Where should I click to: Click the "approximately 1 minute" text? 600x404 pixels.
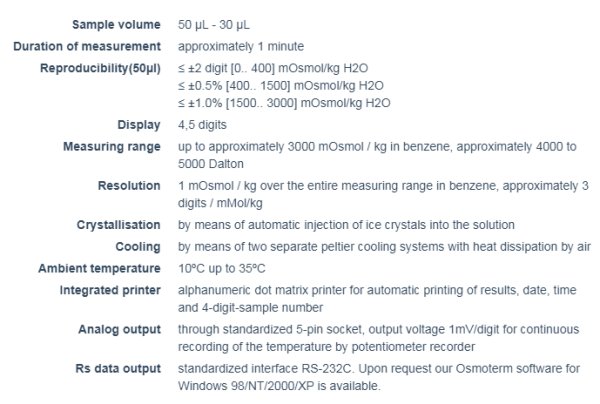coord(241,46)
